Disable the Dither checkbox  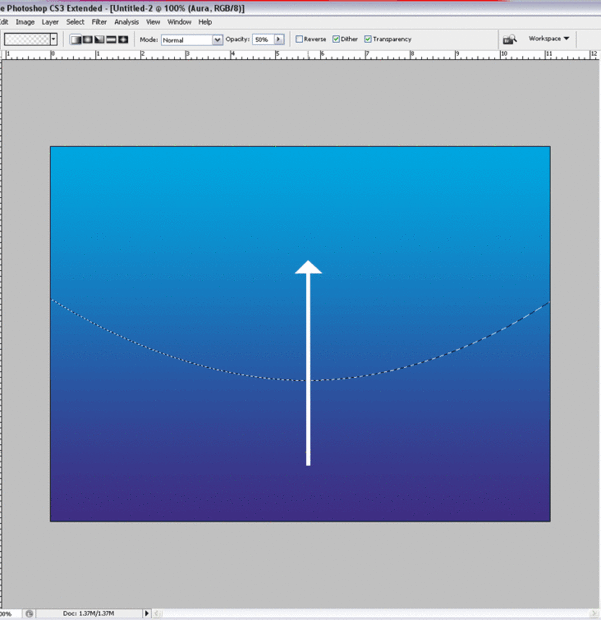coord(336,39)
